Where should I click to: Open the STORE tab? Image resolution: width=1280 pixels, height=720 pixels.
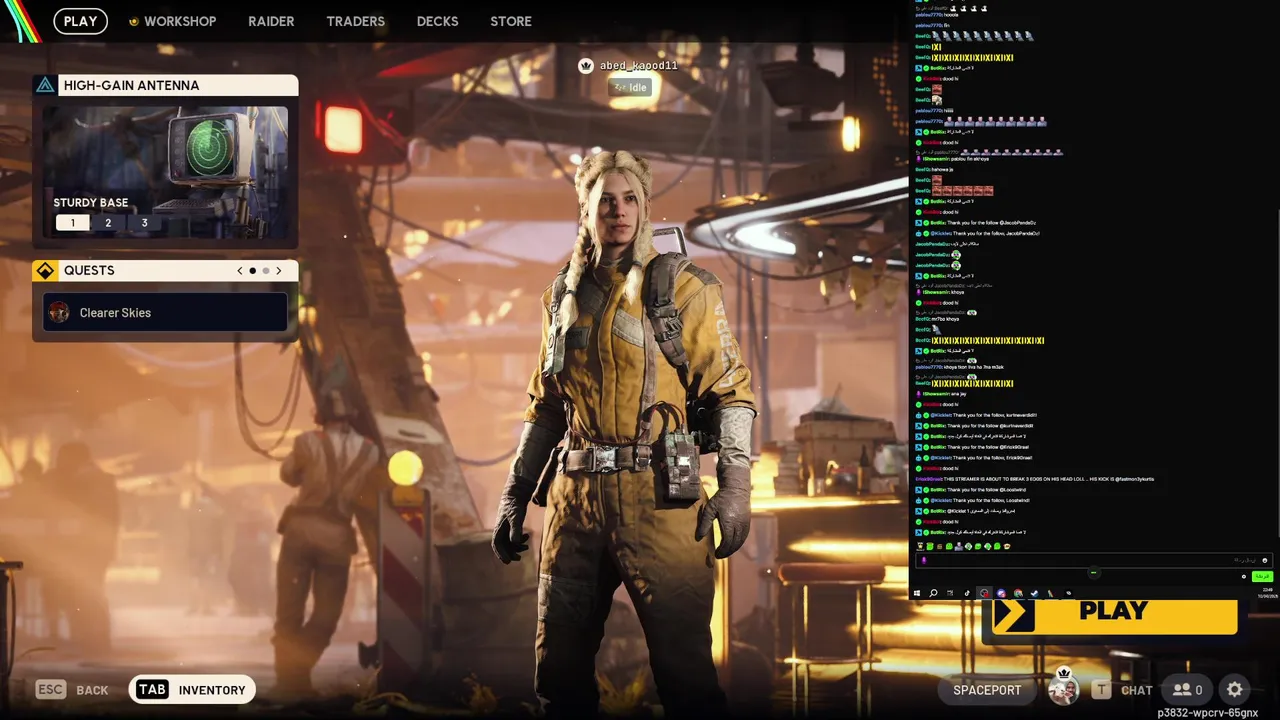(x=511, y=21)
